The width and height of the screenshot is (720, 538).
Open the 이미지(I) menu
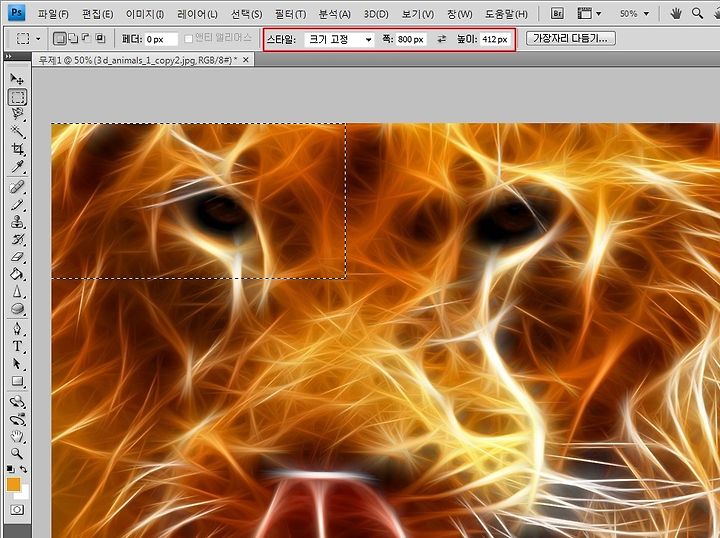pos(145,14)
